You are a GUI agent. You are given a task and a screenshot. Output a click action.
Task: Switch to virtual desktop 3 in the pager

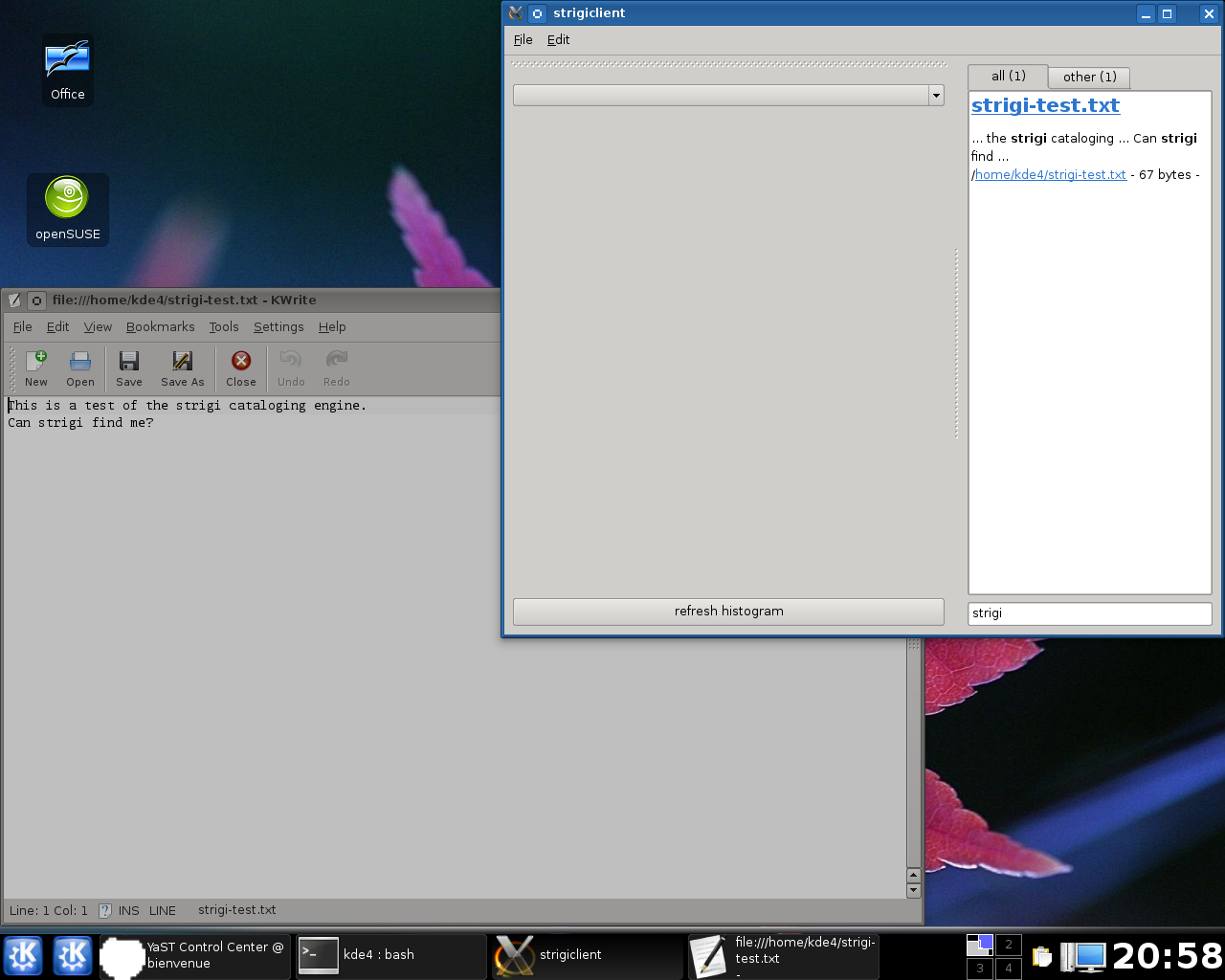coord(980,969)
